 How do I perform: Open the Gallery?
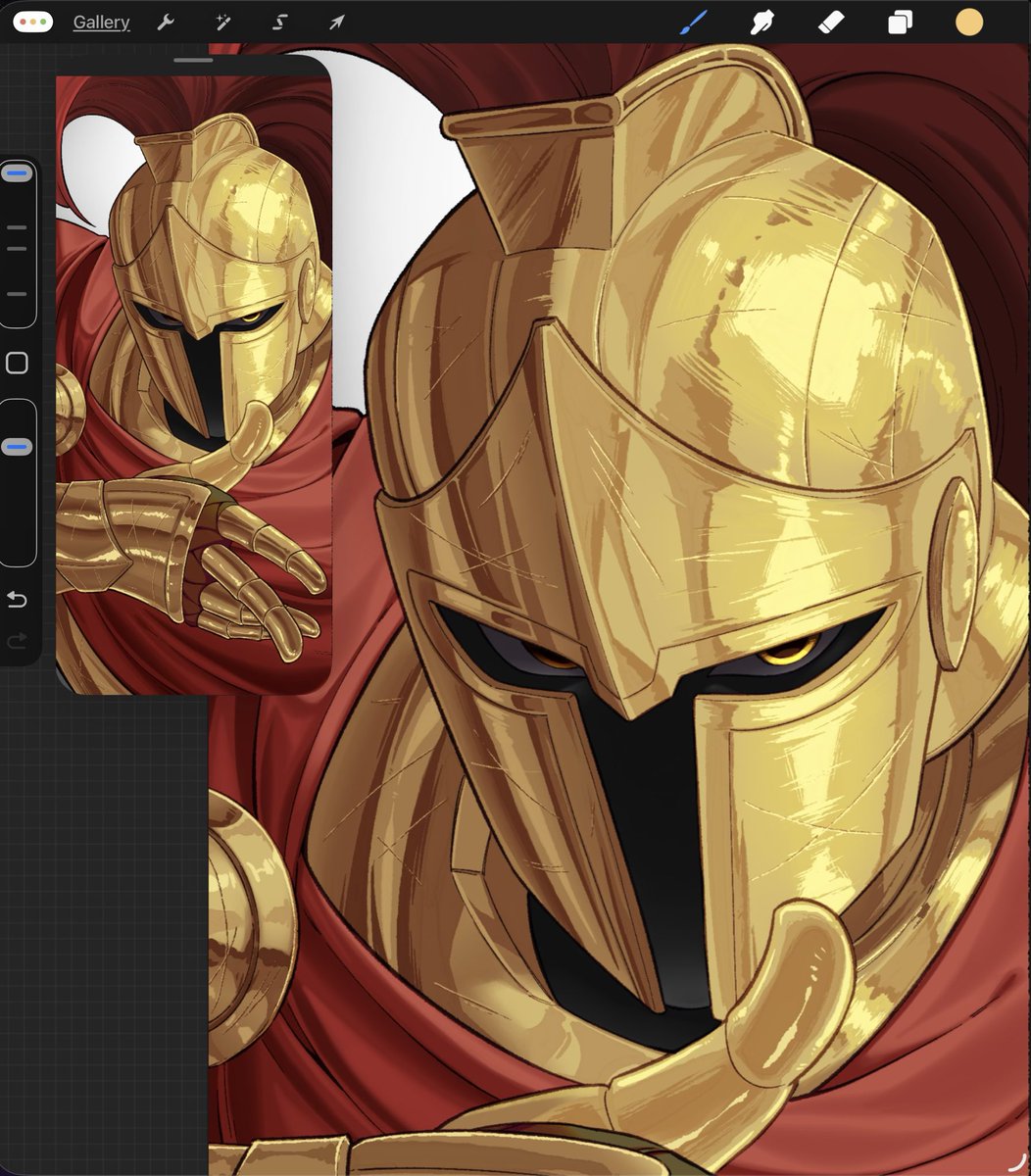[101, 23]
